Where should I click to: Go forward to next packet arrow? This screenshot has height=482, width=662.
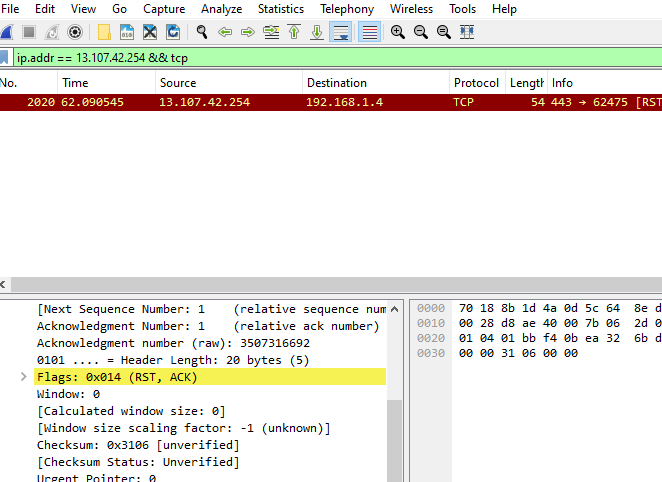coord(248,32)
